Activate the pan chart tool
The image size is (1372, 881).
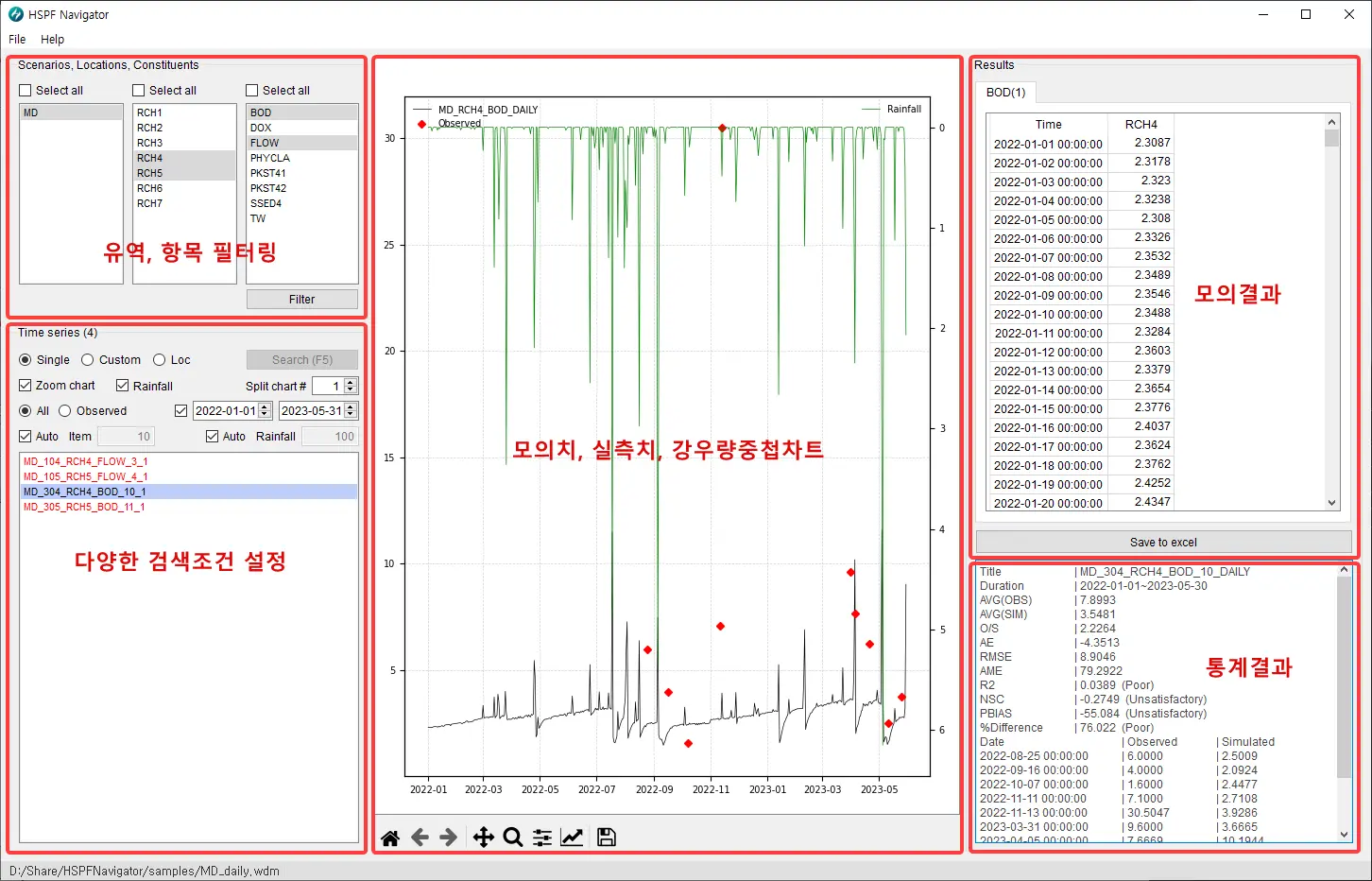click(483, 838)
